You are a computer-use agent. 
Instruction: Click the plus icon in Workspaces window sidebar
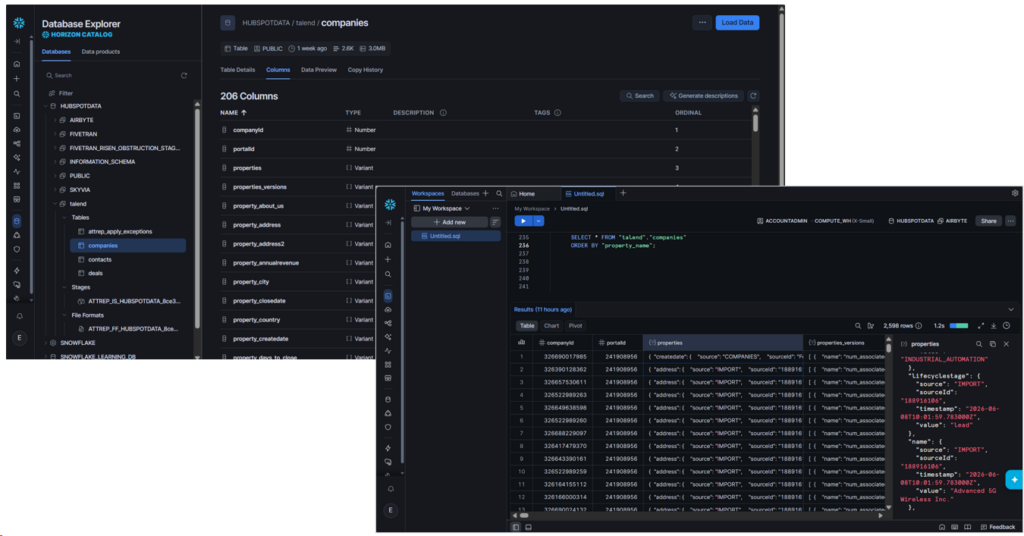388,260
